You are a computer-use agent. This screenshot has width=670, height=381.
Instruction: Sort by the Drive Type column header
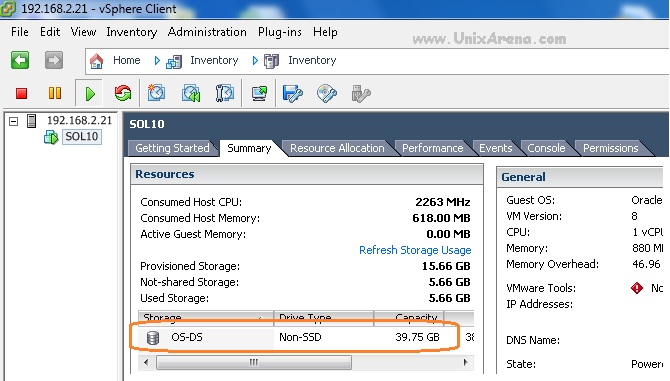coord(323,318)
